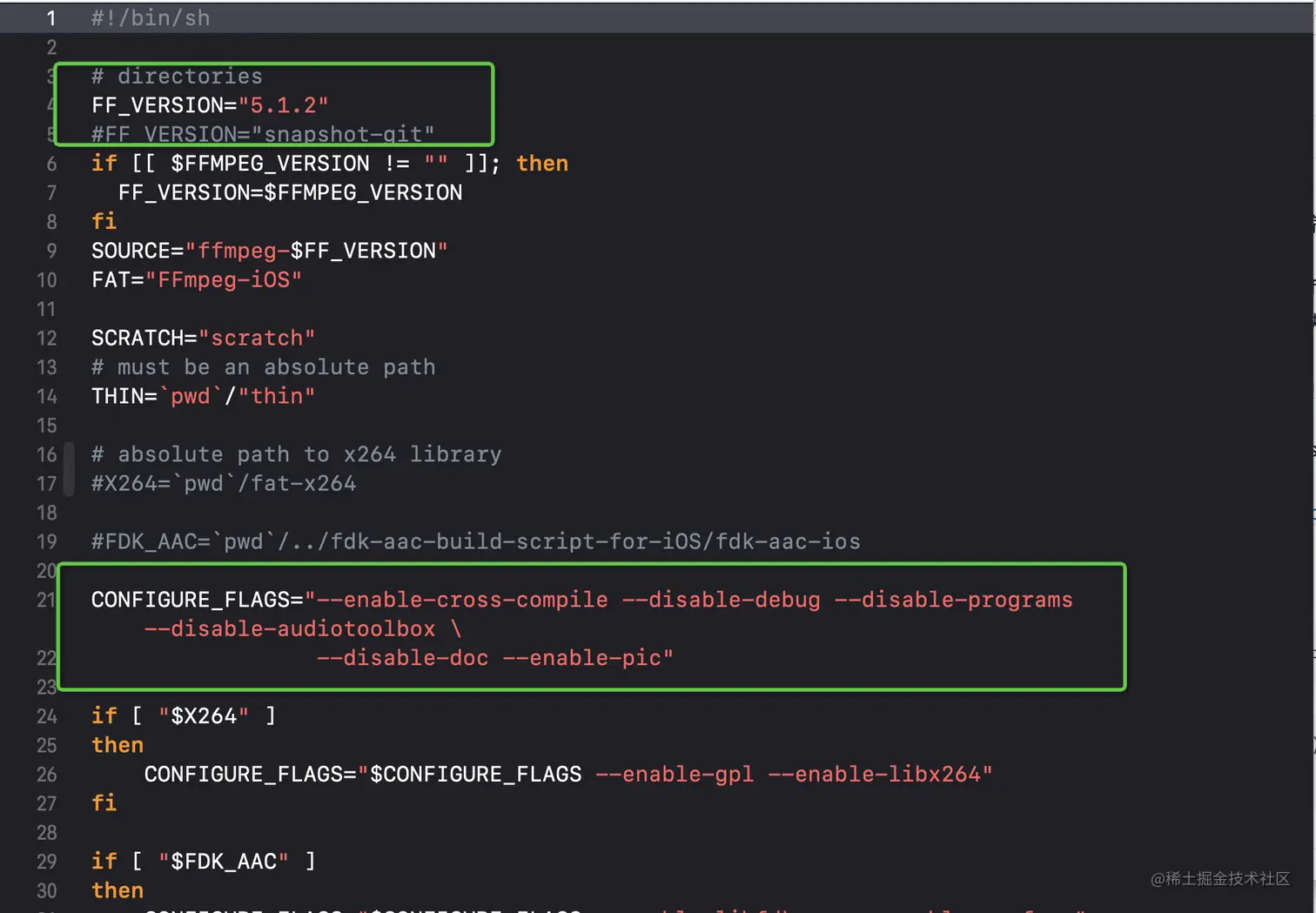Click the "then" keyword on line 25
Viewport: 1316px width, 913px height.
coord(117,745)
